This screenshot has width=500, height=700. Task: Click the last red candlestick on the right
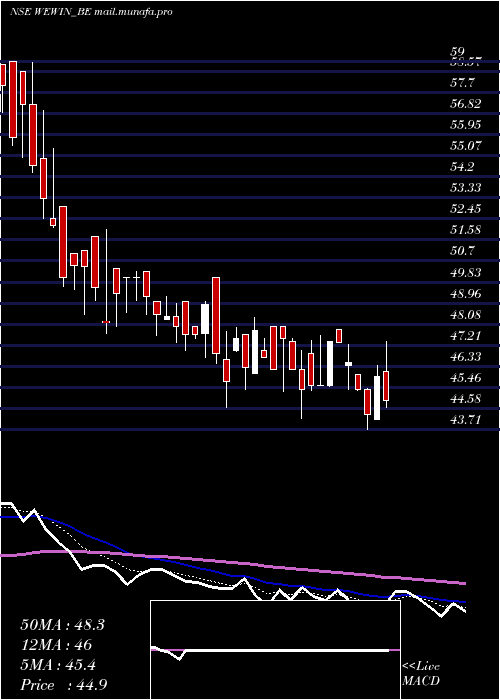click(386, 386)
